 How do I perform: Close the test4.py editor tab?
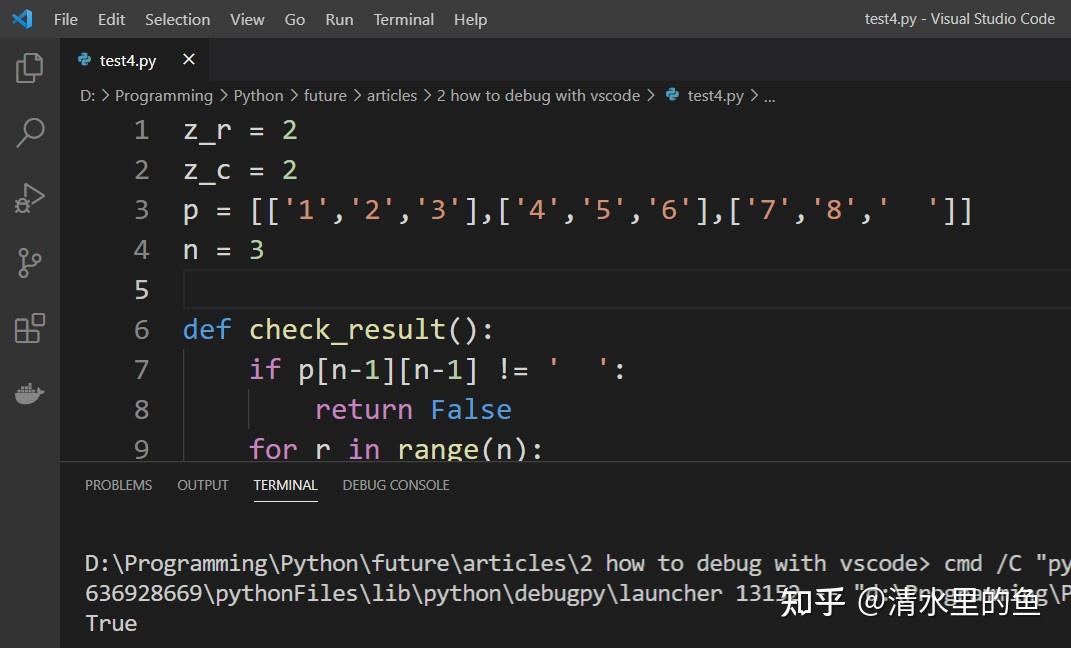189,59
